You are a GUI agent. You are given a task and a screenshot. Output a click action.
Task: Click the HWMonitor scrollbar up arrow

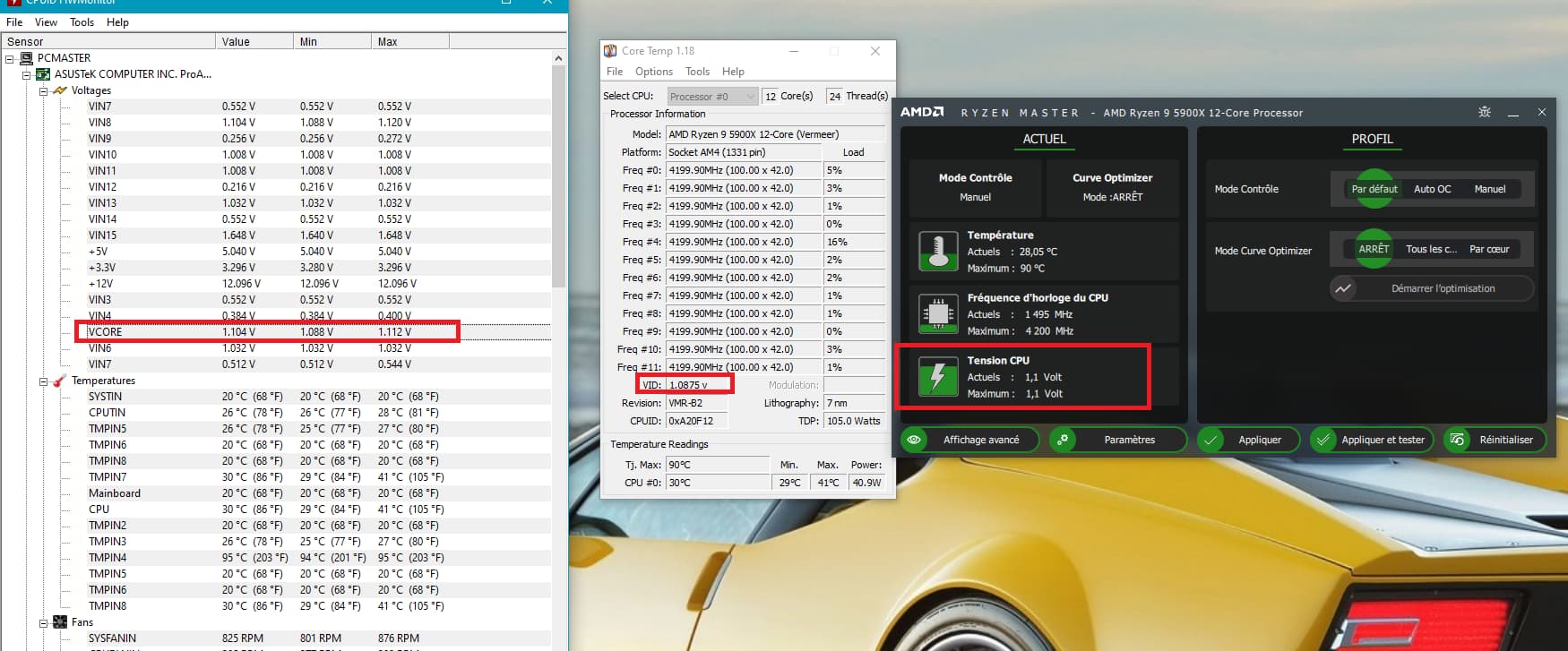pyautogui.click(x=558, y=58)
